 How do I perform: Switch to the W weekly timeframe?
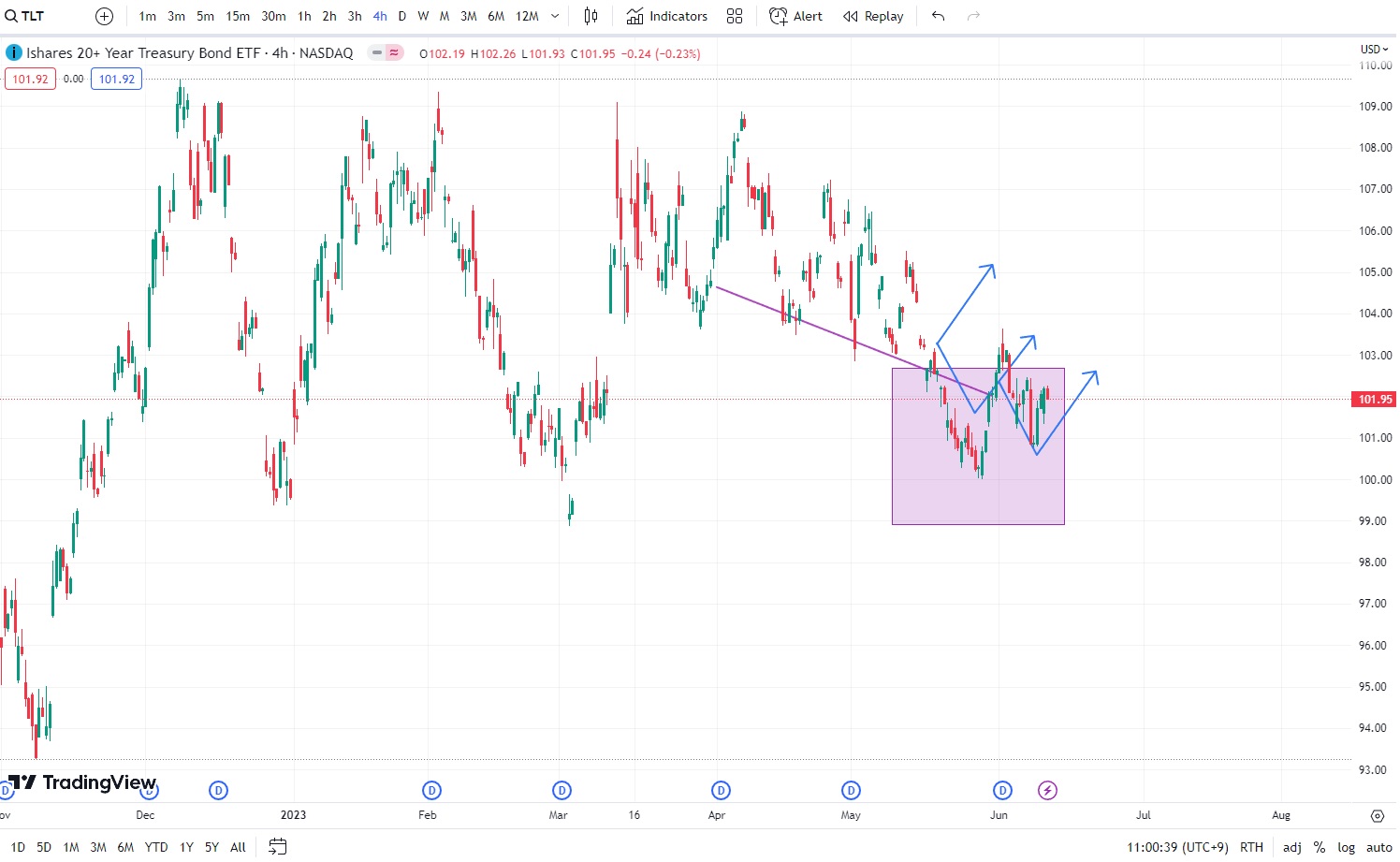coord(423,16)
